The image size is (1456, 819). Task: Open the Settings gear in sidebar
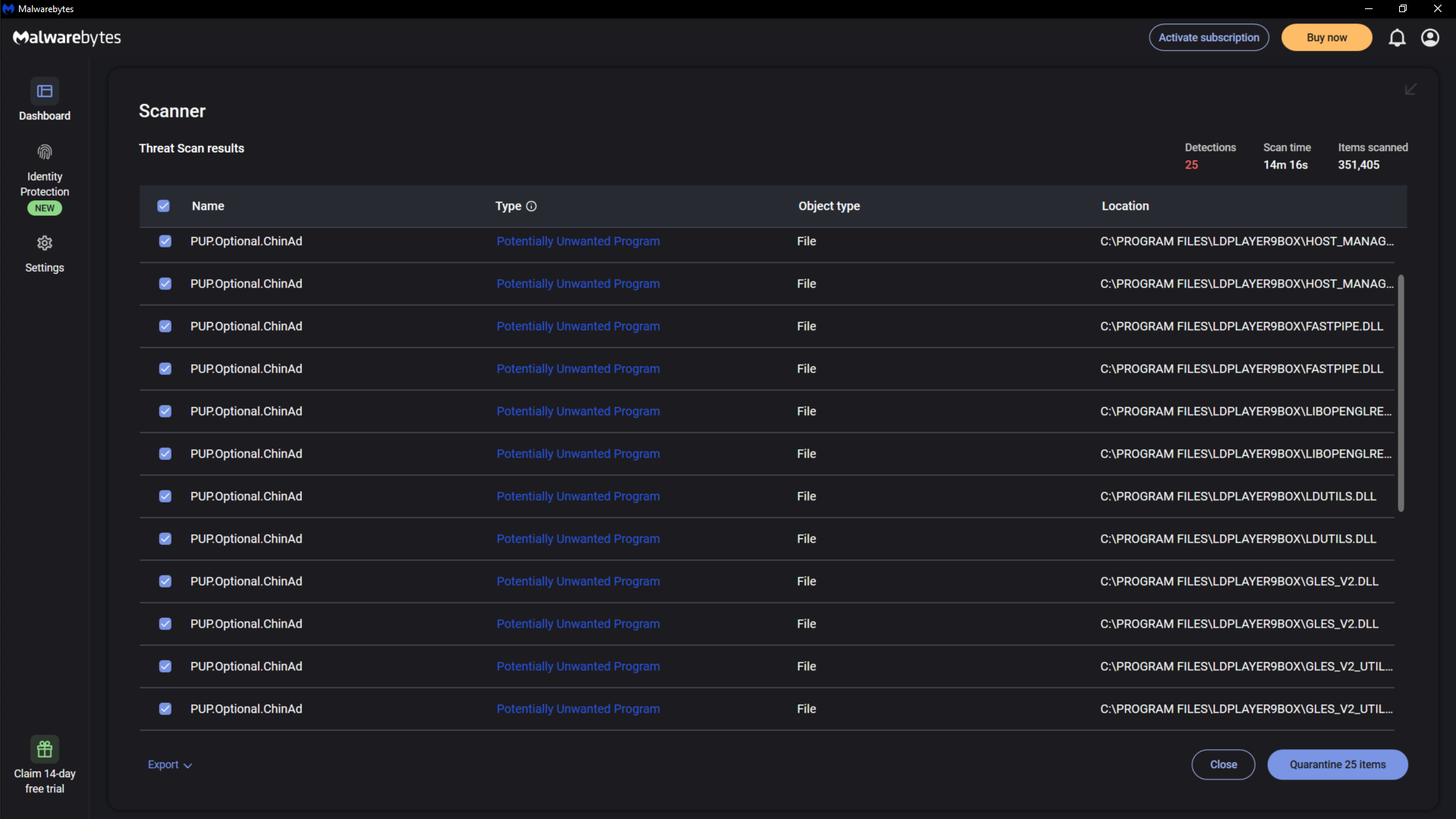pyautogui.click(x=45, y=243)
